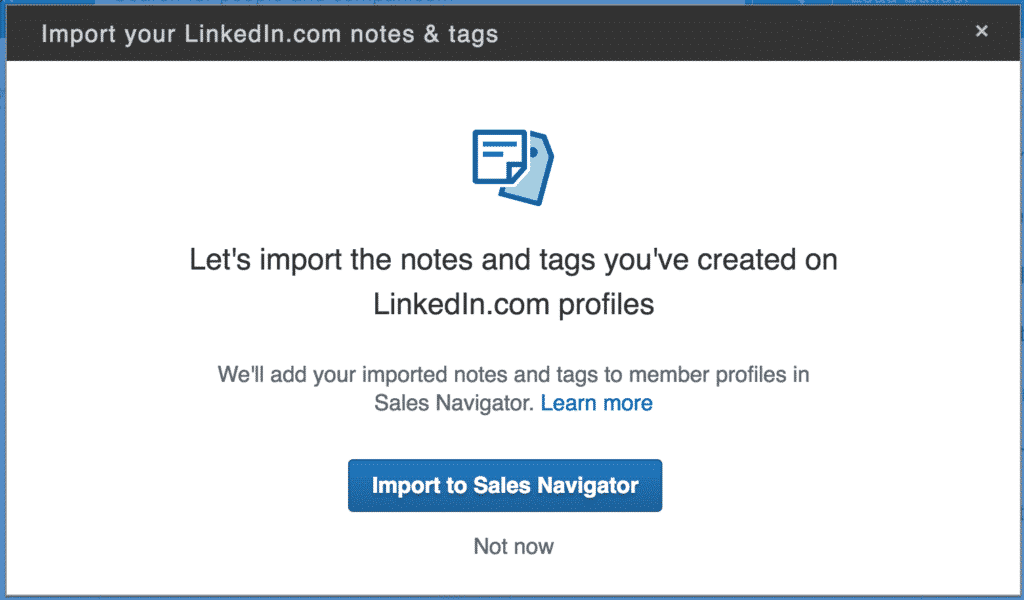Click the We'll add your imported notes sentence
The image size is (1024, 600).
click(513, 374)
